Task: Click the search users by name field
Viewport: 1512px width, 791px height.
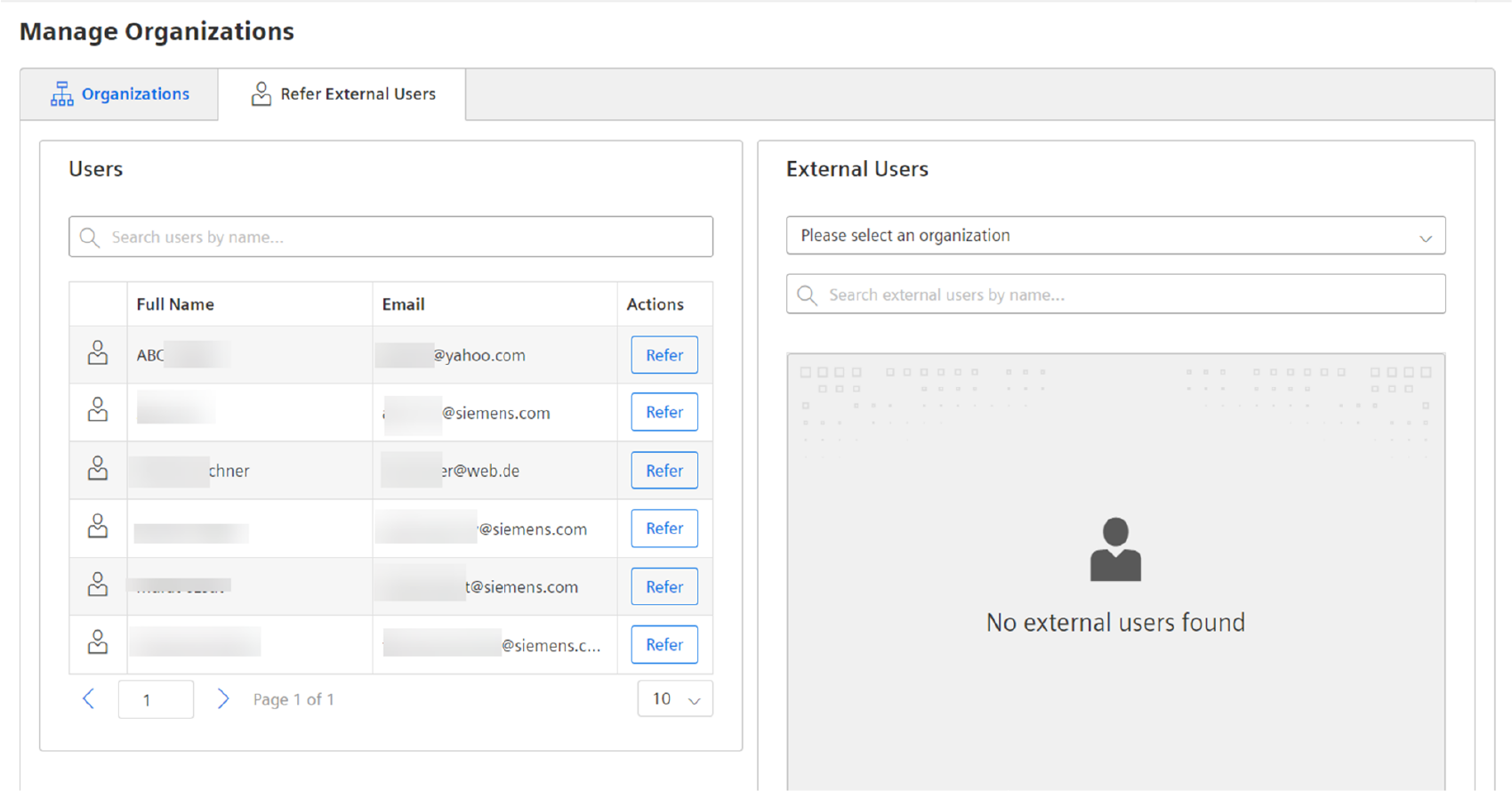Action: point(390,237)
